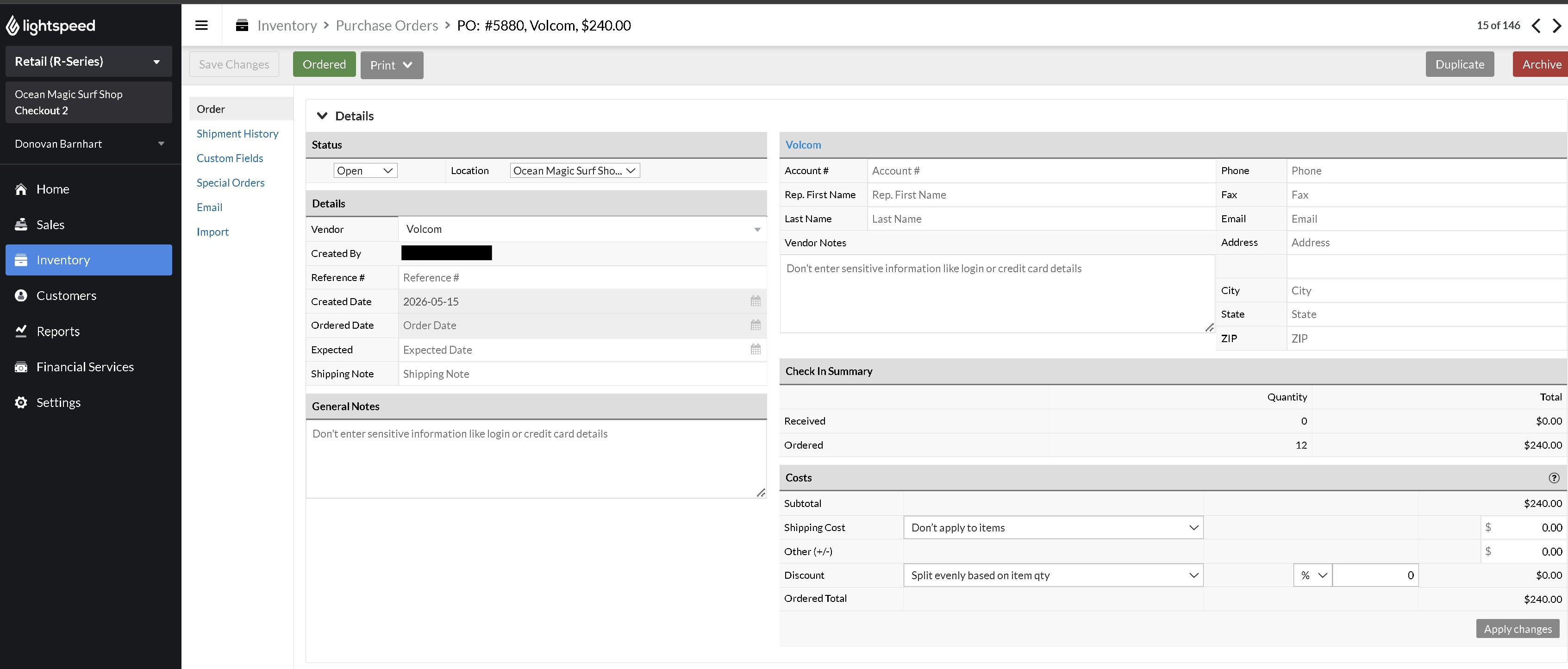The width and height of the screenshot is (1568, 669).
Task: Open the Custom Fields tab
Action: click(x=230, y=158)
